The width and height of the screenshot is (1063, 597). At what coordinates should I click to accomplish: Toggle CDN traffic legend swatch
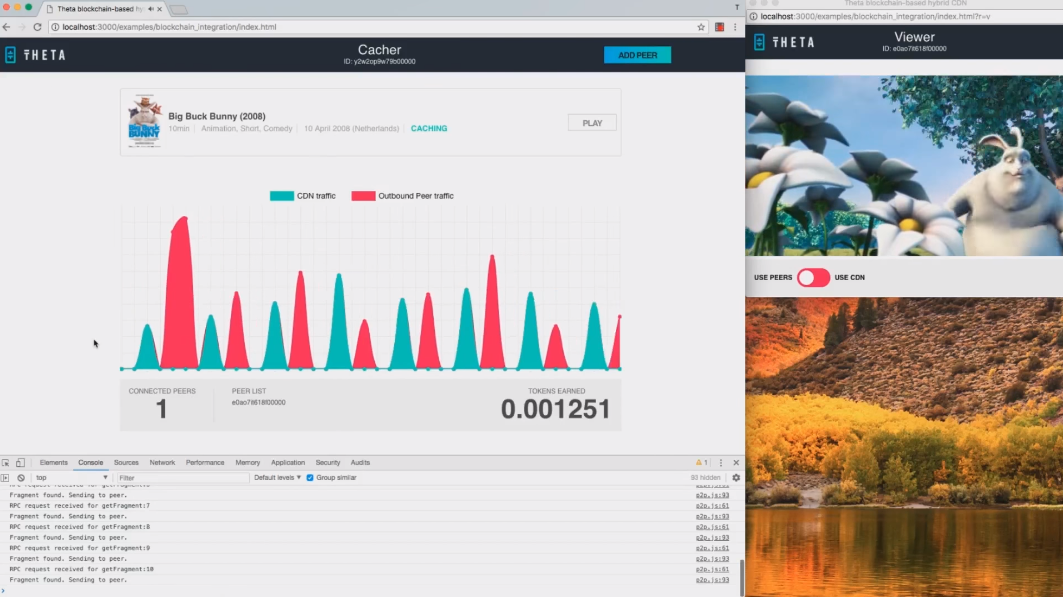click(x=281, y=196)
